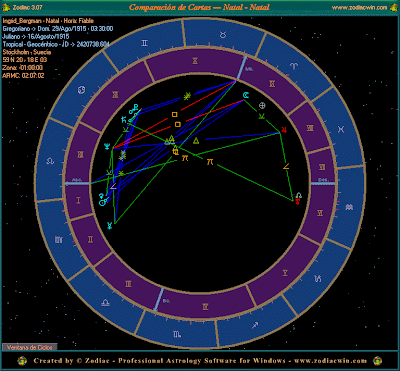Select house III segment in purple ring
400x371 pixels.
[128, 284]
